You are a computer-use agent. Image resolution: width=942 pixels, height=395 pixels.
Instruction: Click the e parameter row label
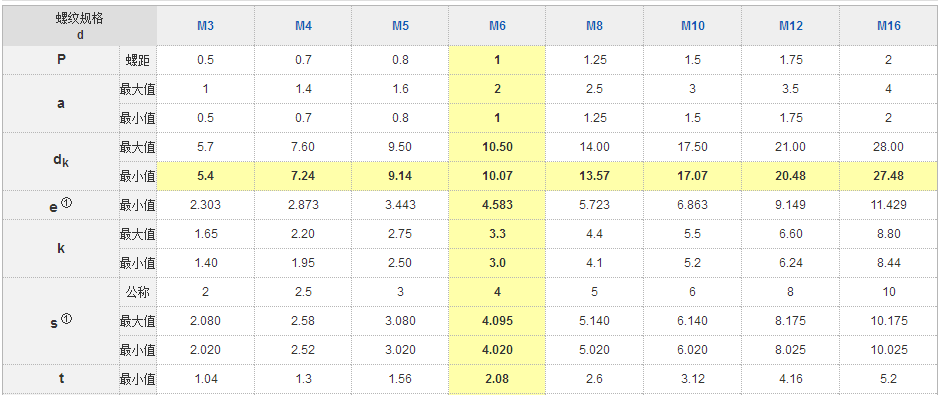click(61, 205)
